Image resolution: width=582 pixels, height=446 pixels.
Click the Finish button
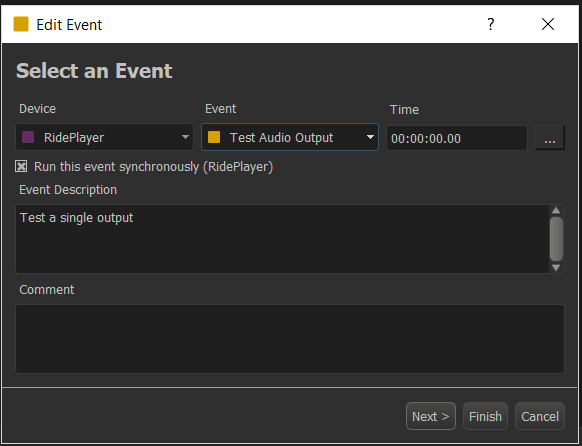pyautogui.click(x=485, y=416)
